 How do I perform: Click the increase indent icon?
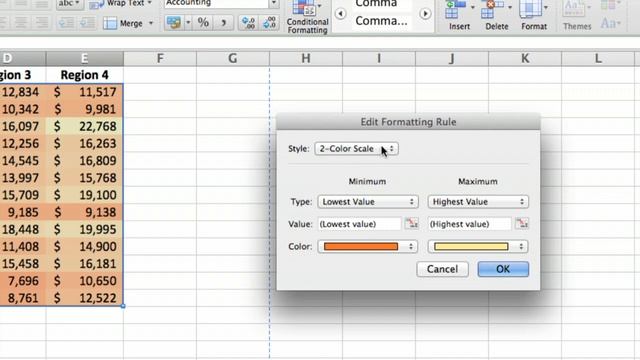coord(87,23)
